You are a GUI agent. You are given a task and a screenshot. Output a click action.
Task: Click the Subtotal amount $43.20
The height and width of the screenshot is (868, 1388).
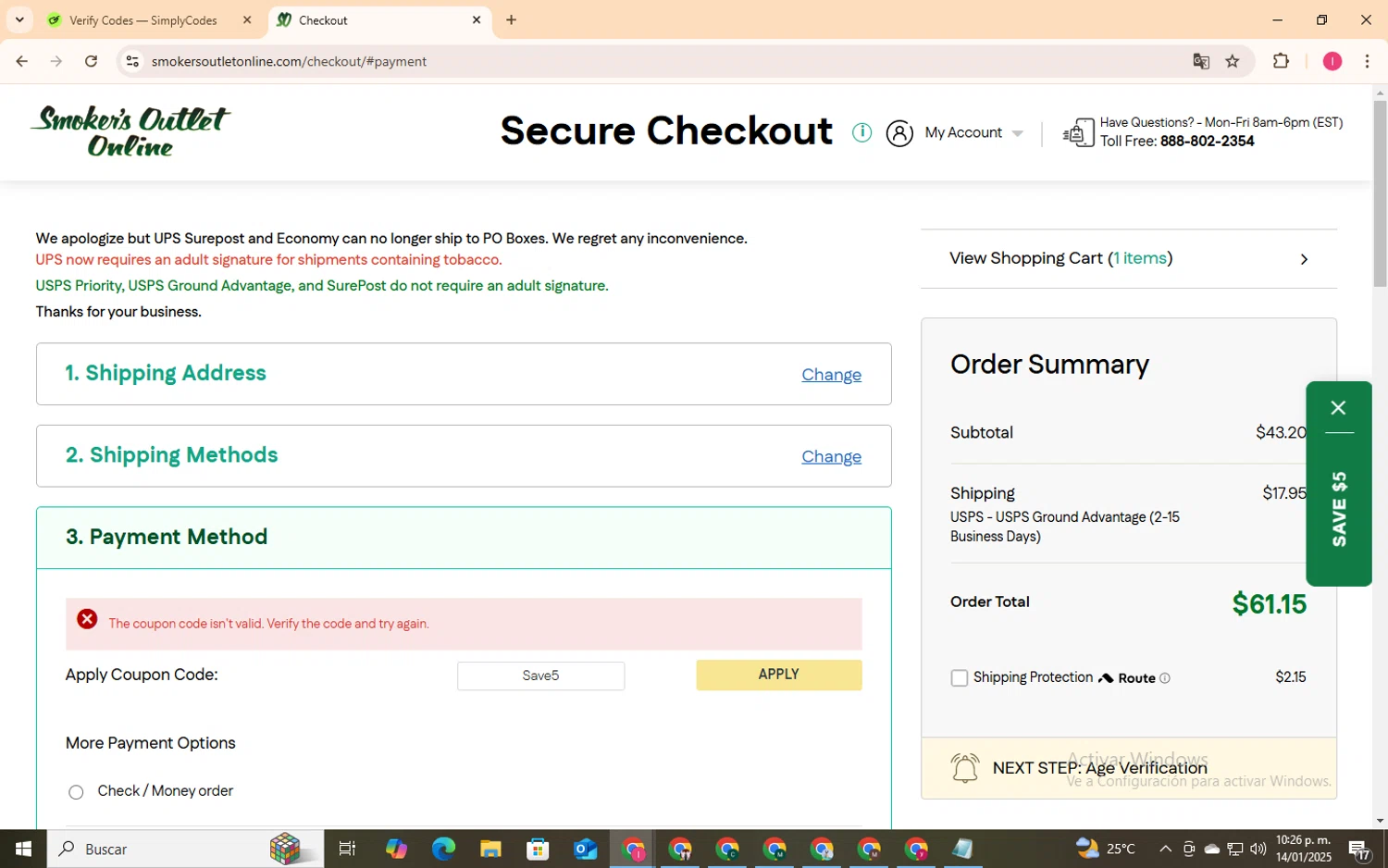[1281, 432]
